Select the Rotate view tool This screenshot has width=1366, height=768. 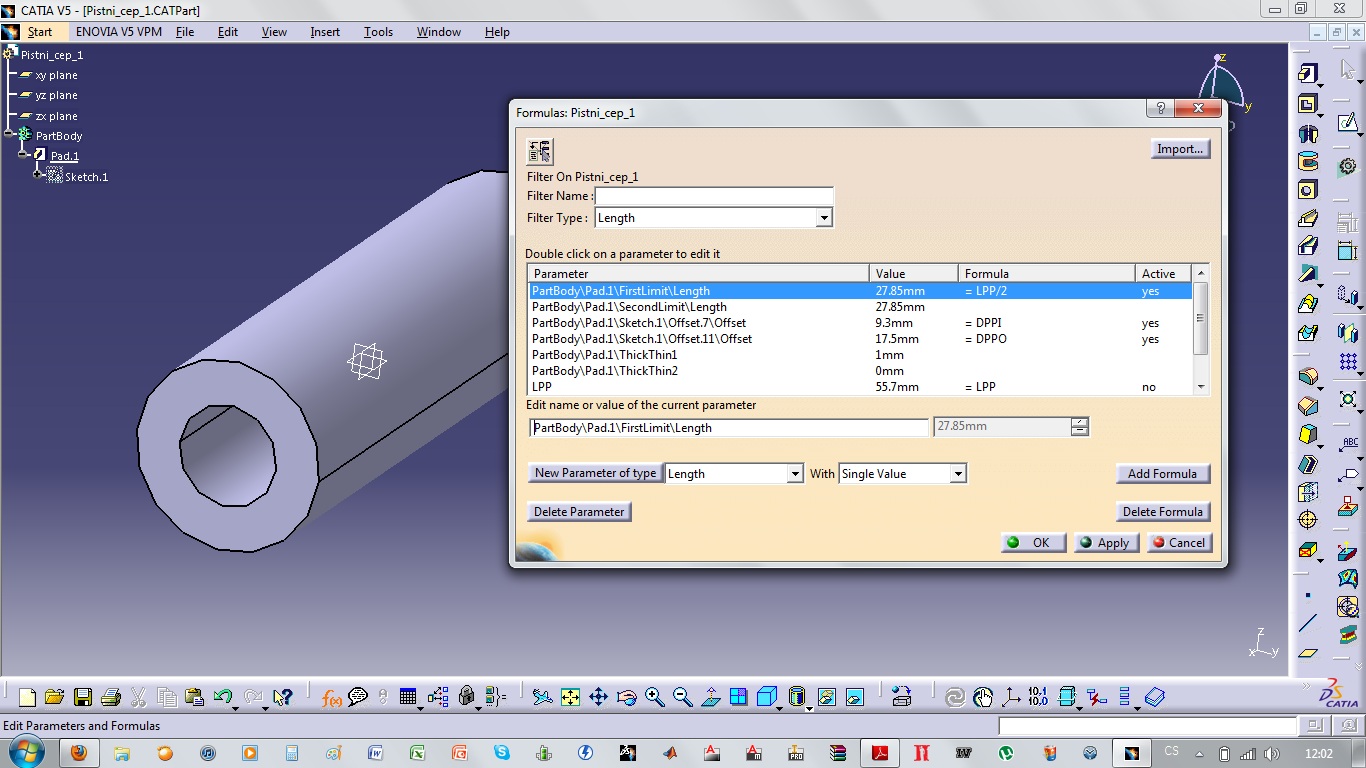coord(627,697)
